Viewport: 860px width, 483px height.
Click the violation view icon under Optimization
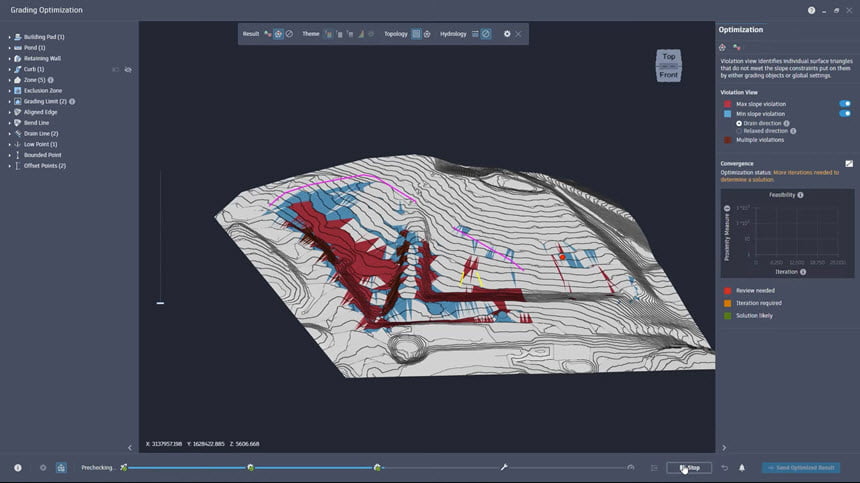point(722,48)
